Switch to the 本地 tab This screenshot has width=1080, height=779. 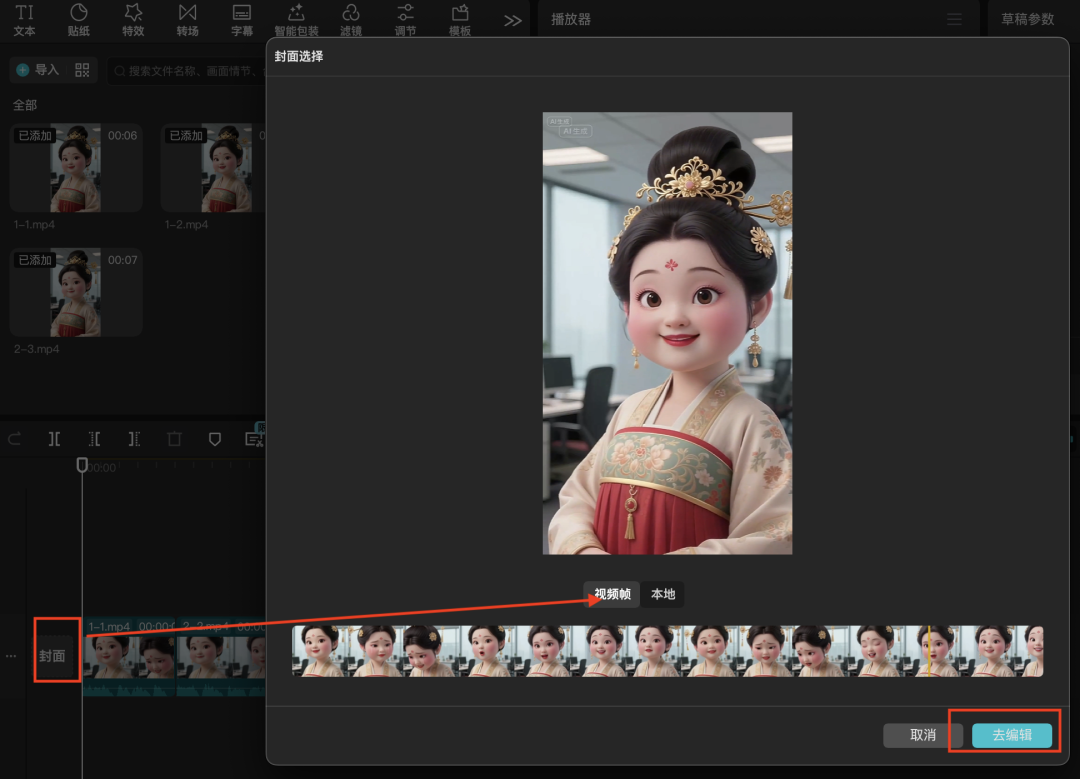pyautogui.click(x=663, y=594)
